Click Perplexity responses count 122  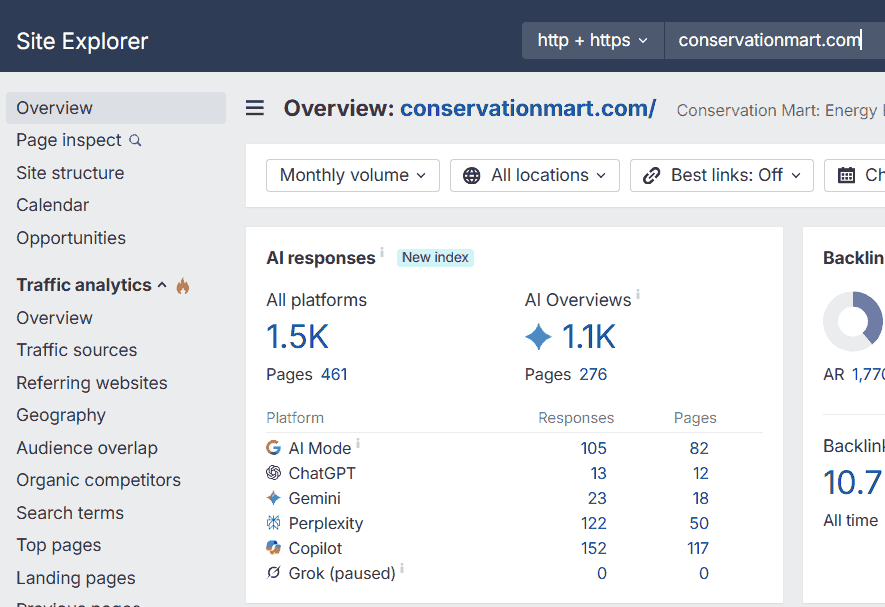594,523
